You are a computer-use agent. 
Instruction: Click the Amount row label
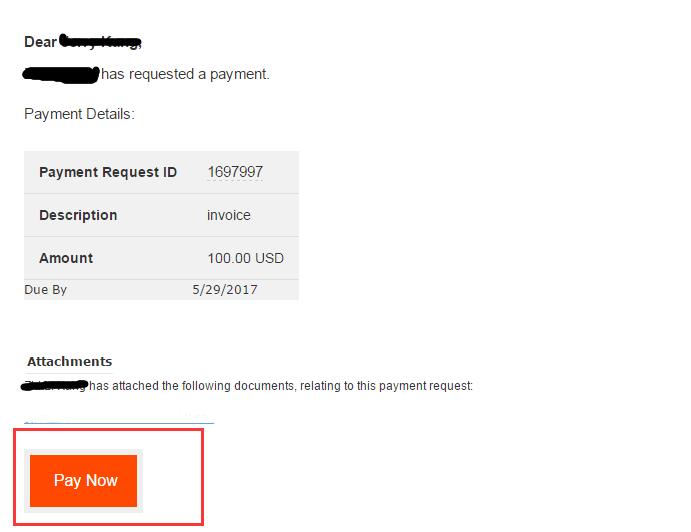coord(66,258)
